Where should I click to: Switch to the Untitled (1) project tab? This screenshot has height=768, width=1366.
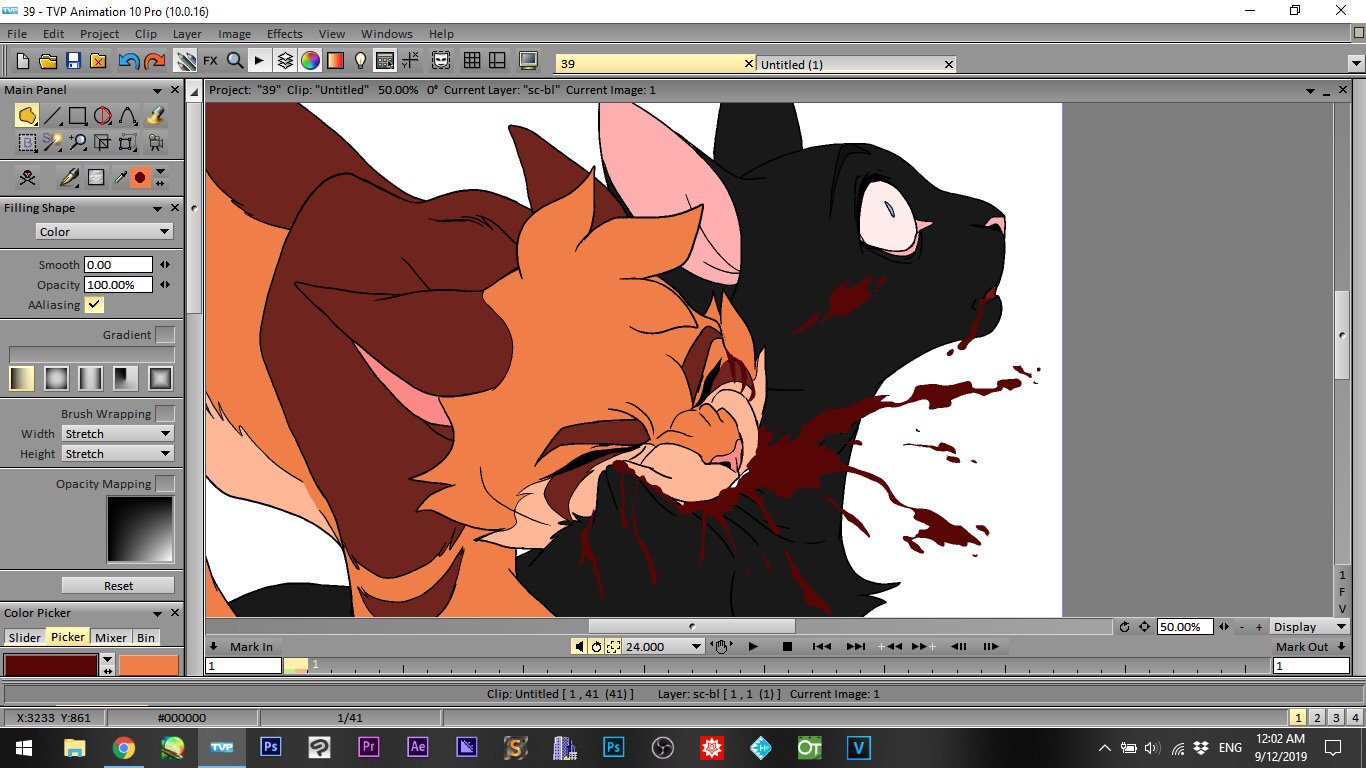(x=857, y=64)
